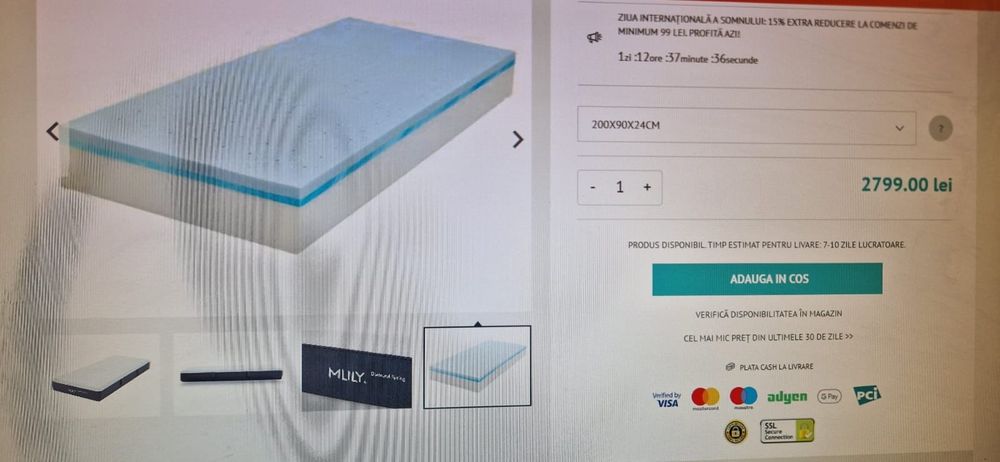This screenshot has width=1000, height=462.
Task: Show previous product image with left arrow
Action: (53, 131)
